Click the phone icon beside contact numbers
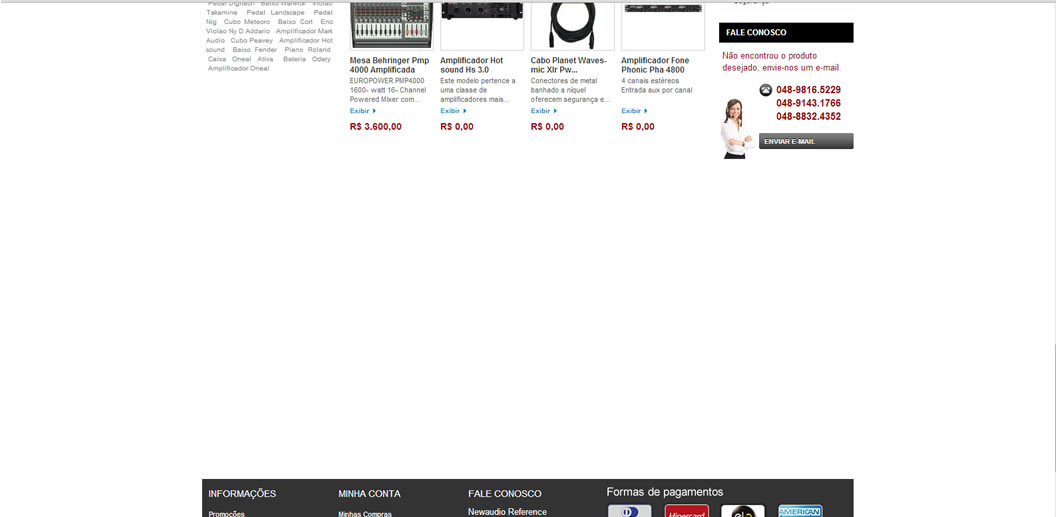This screenshot has width=1056, height=517. click(765, 90)
